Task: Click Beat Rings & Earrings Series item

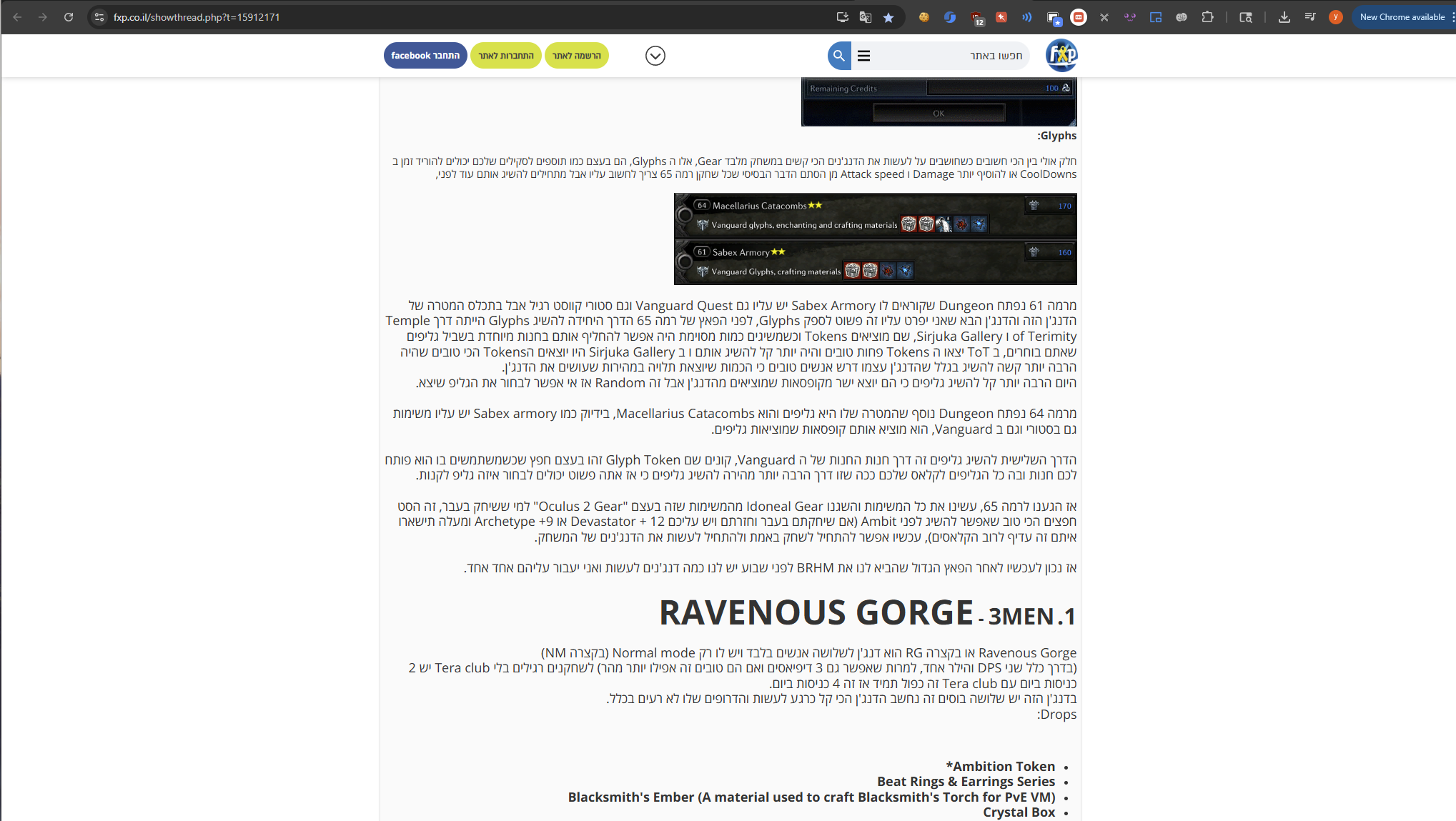Action: click(966, 782)
